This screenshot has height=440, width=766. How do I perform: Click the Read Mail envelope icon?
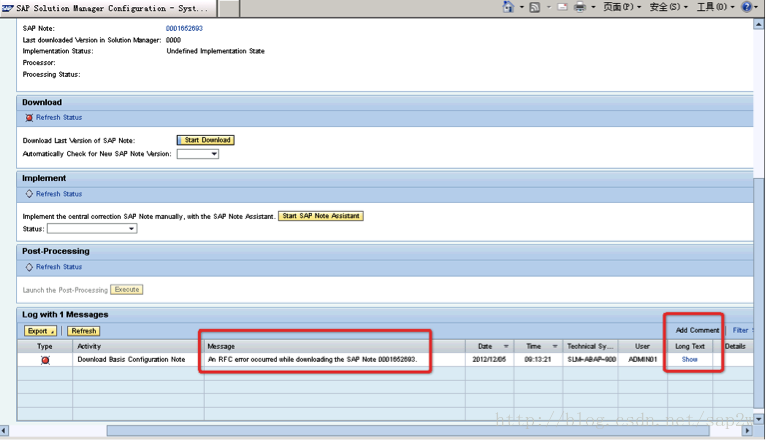tap(562, 7)
